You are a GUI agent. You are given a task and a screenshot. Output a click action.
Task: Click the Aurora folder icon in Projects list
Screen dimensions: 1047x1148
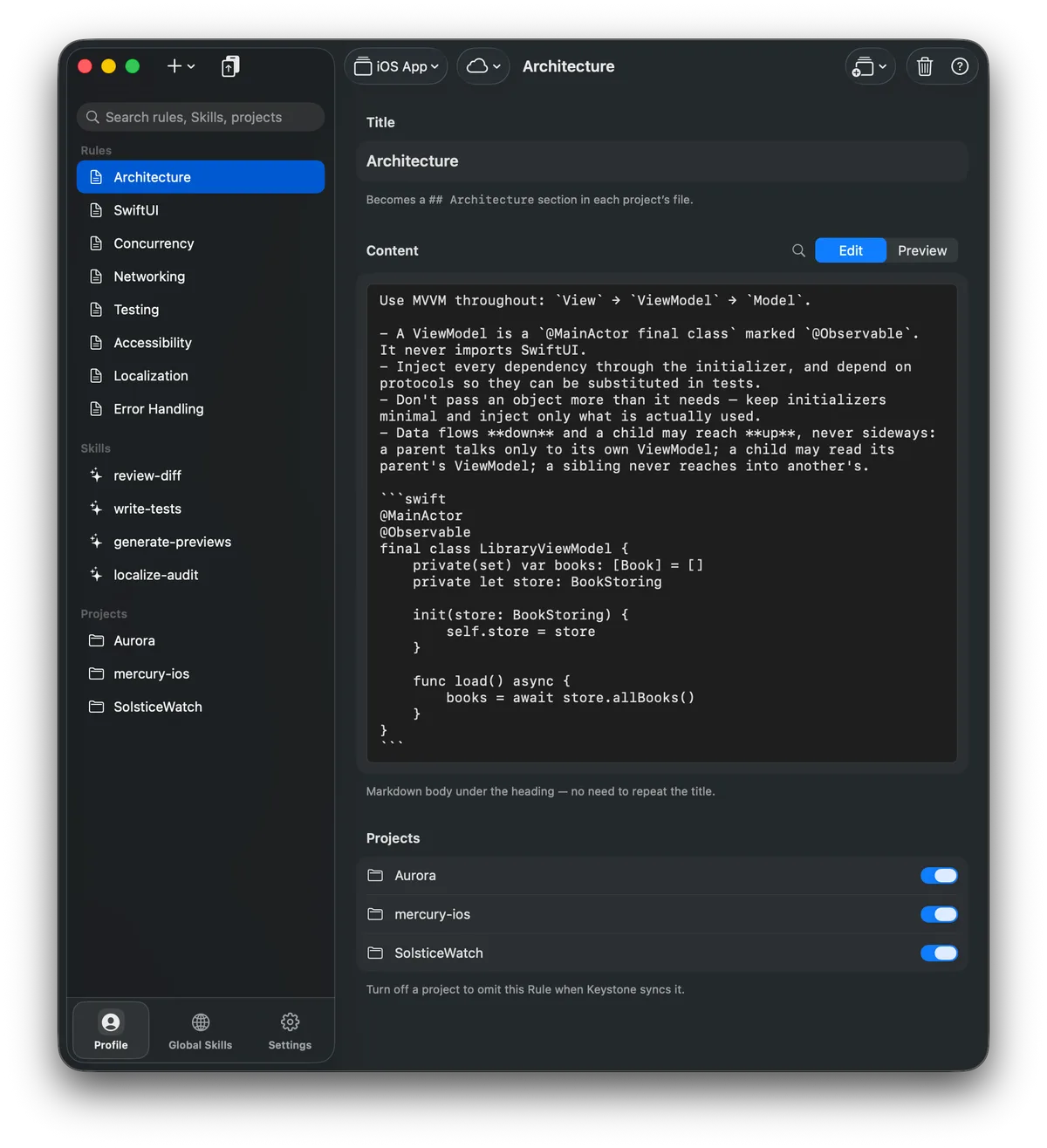coord(375,876)
